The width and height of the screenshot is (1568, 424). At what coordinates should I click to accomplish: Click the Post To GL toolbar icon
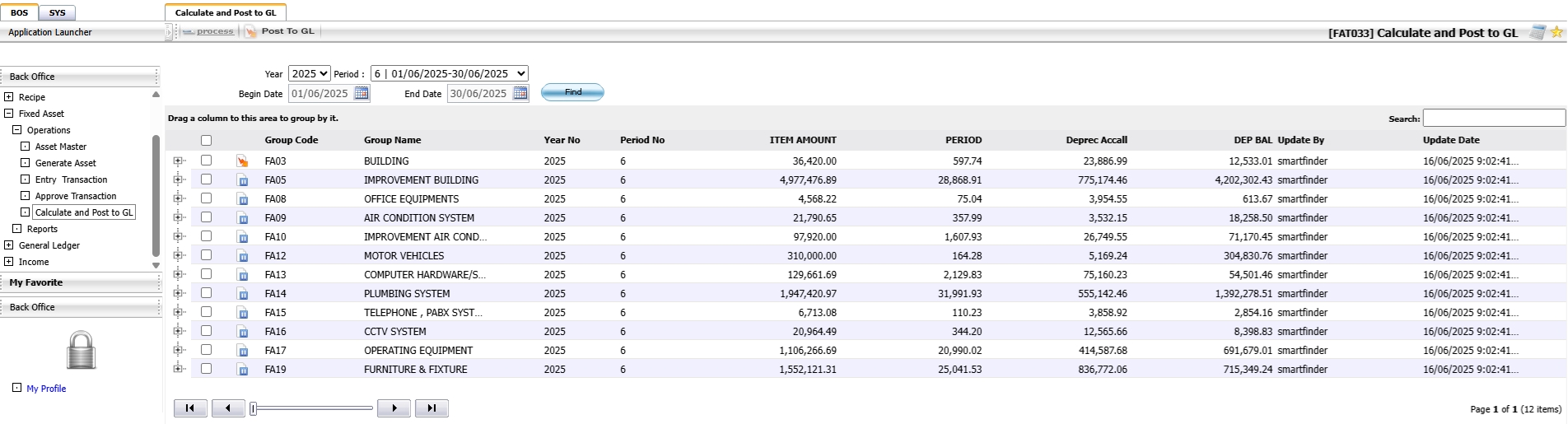point(250,31)
